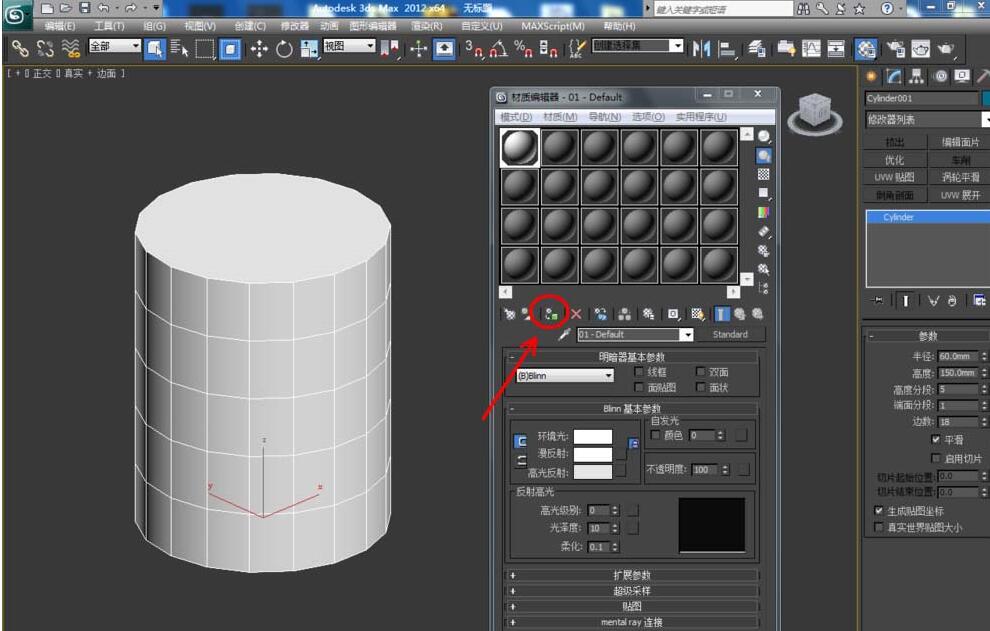Click the 漫反射 diffuse color swatch
This screenshot has width=990, height=631.
592,454
